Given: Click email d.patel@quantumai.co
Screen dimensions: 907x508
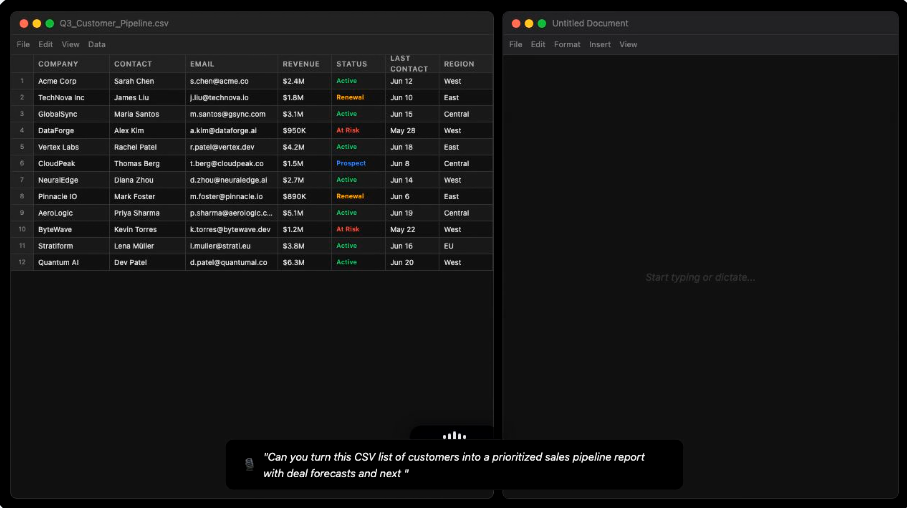Looking at the screenshot, I should (228, 262).
